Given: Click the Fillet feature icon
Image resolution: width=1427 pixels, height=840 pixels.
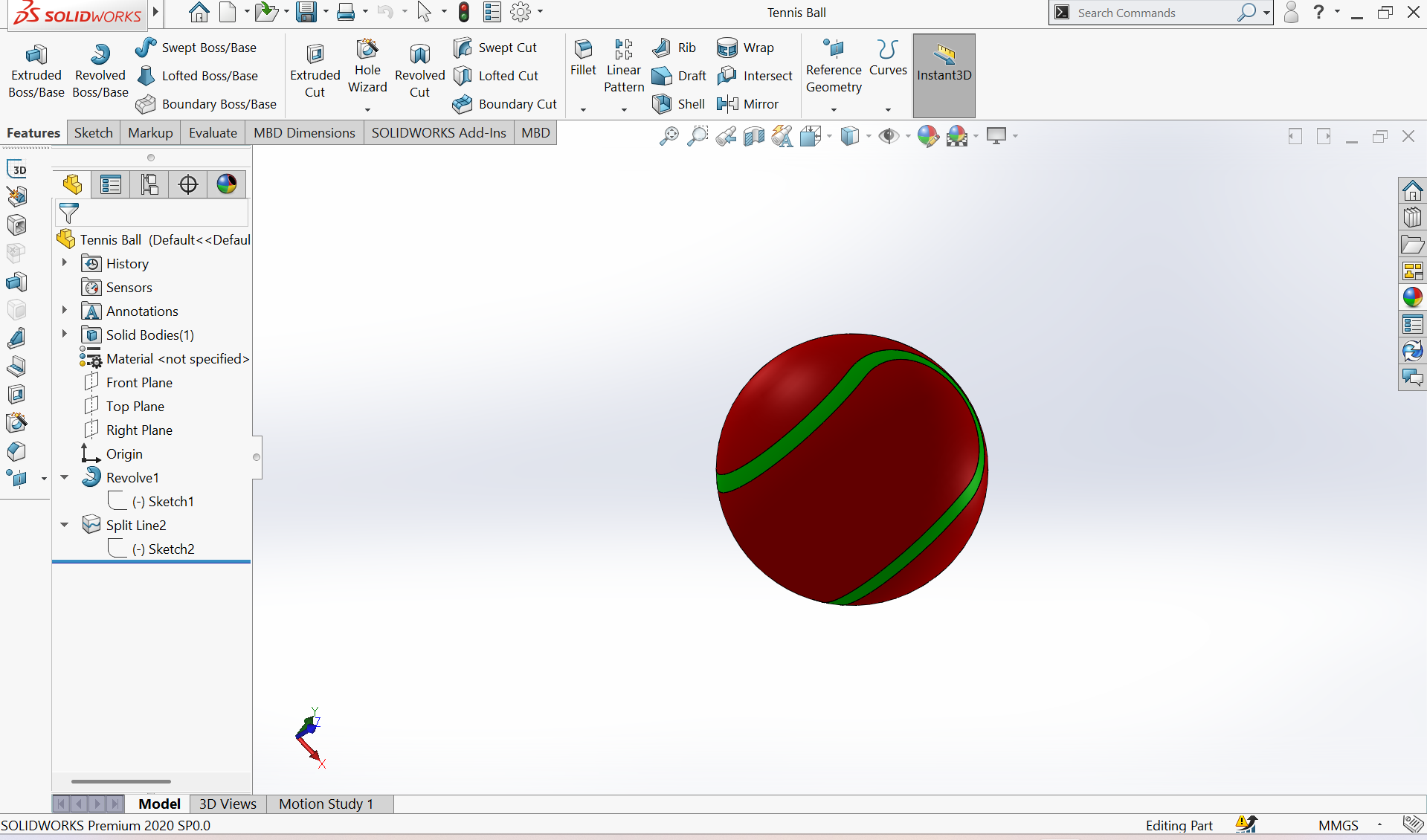Looking at the screenshot, I should 583,50.
